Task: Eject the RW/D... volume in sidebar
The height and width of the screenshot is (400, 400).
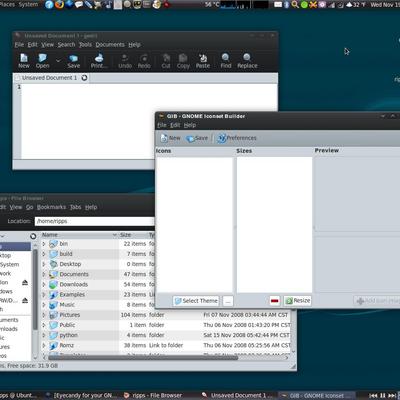Action: coord(25,300)
